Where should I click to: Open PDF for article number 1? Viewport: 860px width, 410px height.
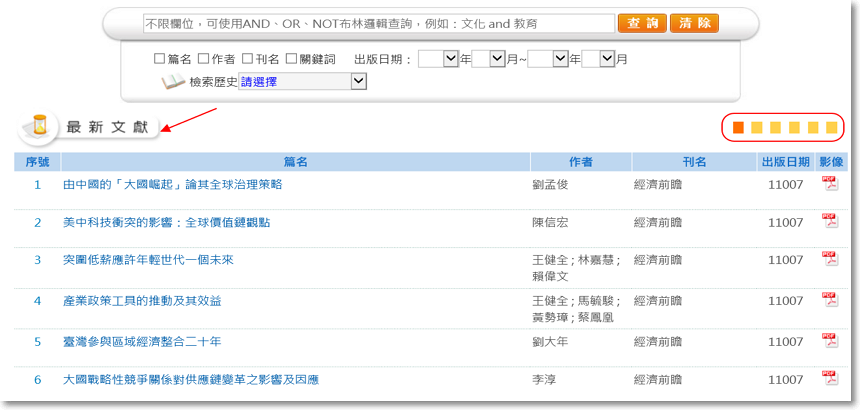(829, 183)
